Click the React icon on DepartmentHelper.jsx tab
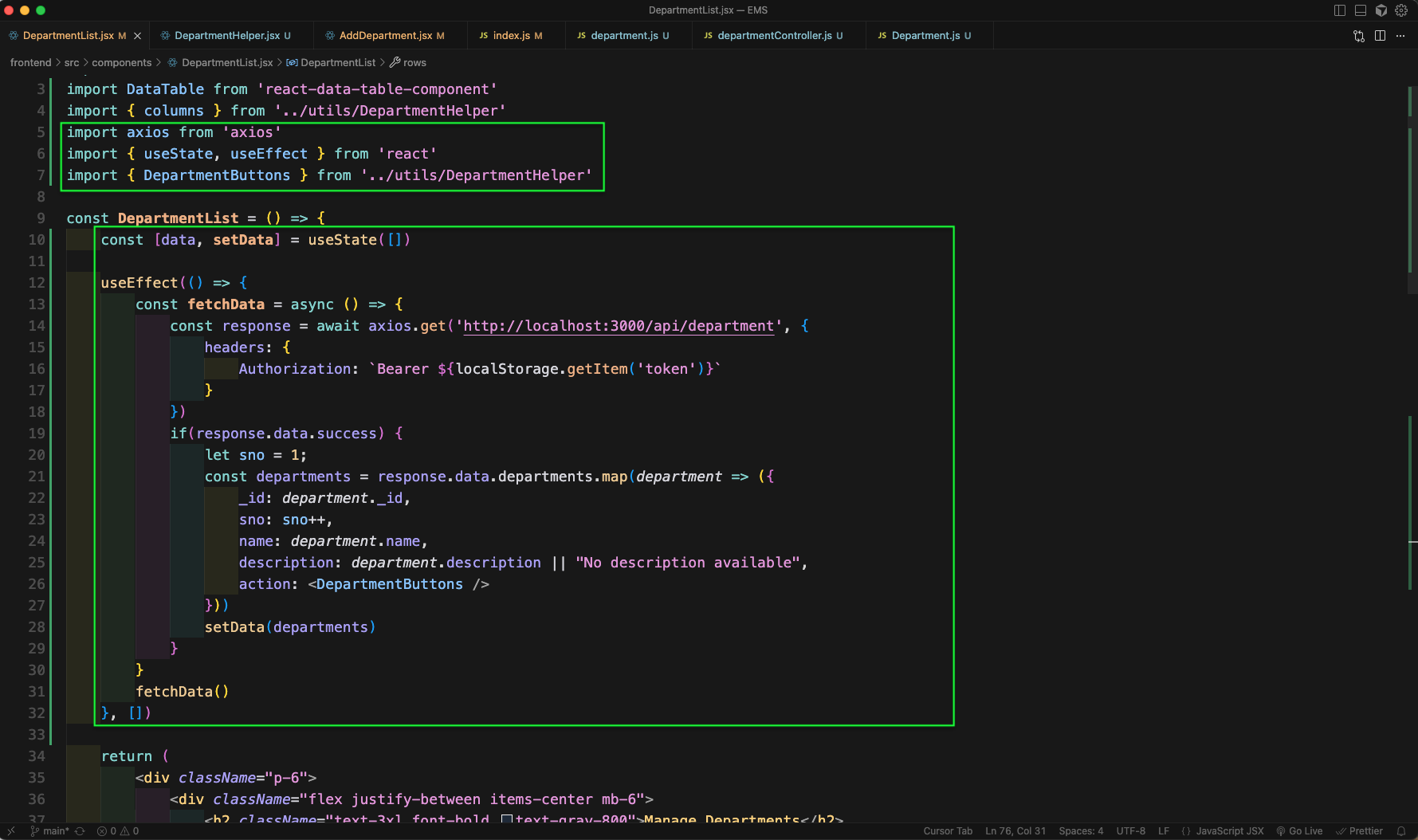The height and width of the screenshot is (840, 1418). point(165,36)
